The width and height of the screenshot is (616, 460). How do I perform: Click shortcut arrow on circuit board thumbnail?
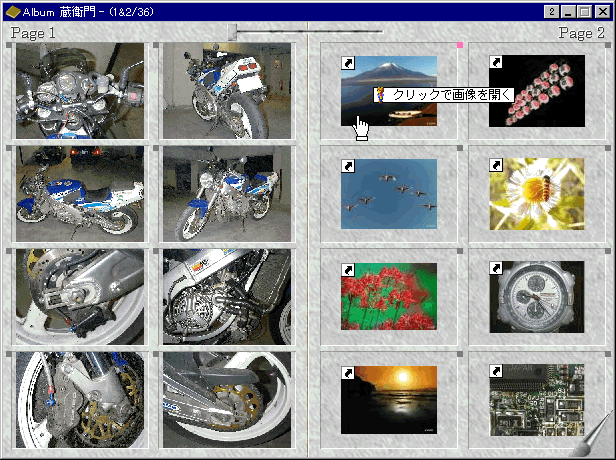[x=497, y=371]
